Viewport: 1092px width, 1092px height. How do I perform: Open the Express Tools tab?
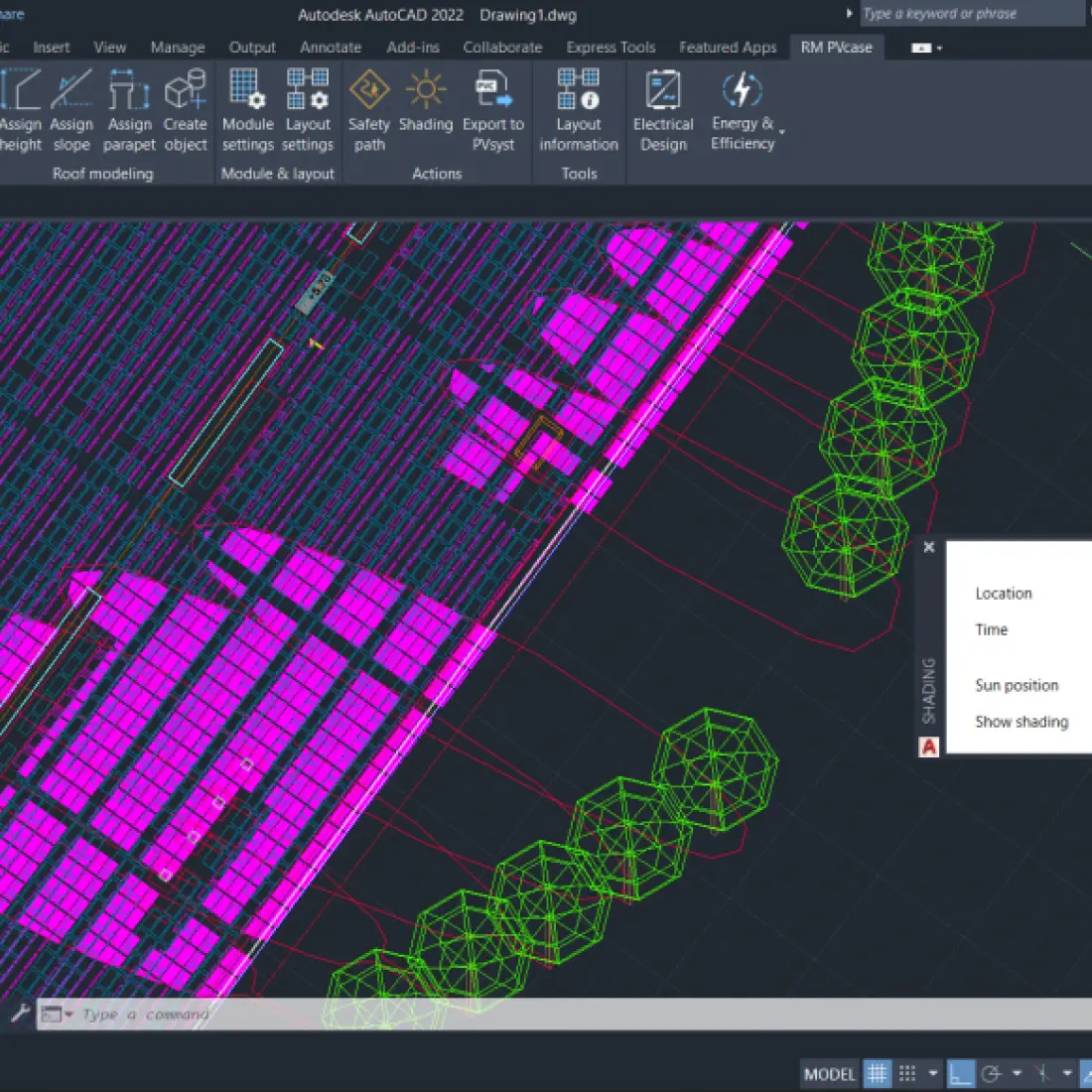point(611,48)
